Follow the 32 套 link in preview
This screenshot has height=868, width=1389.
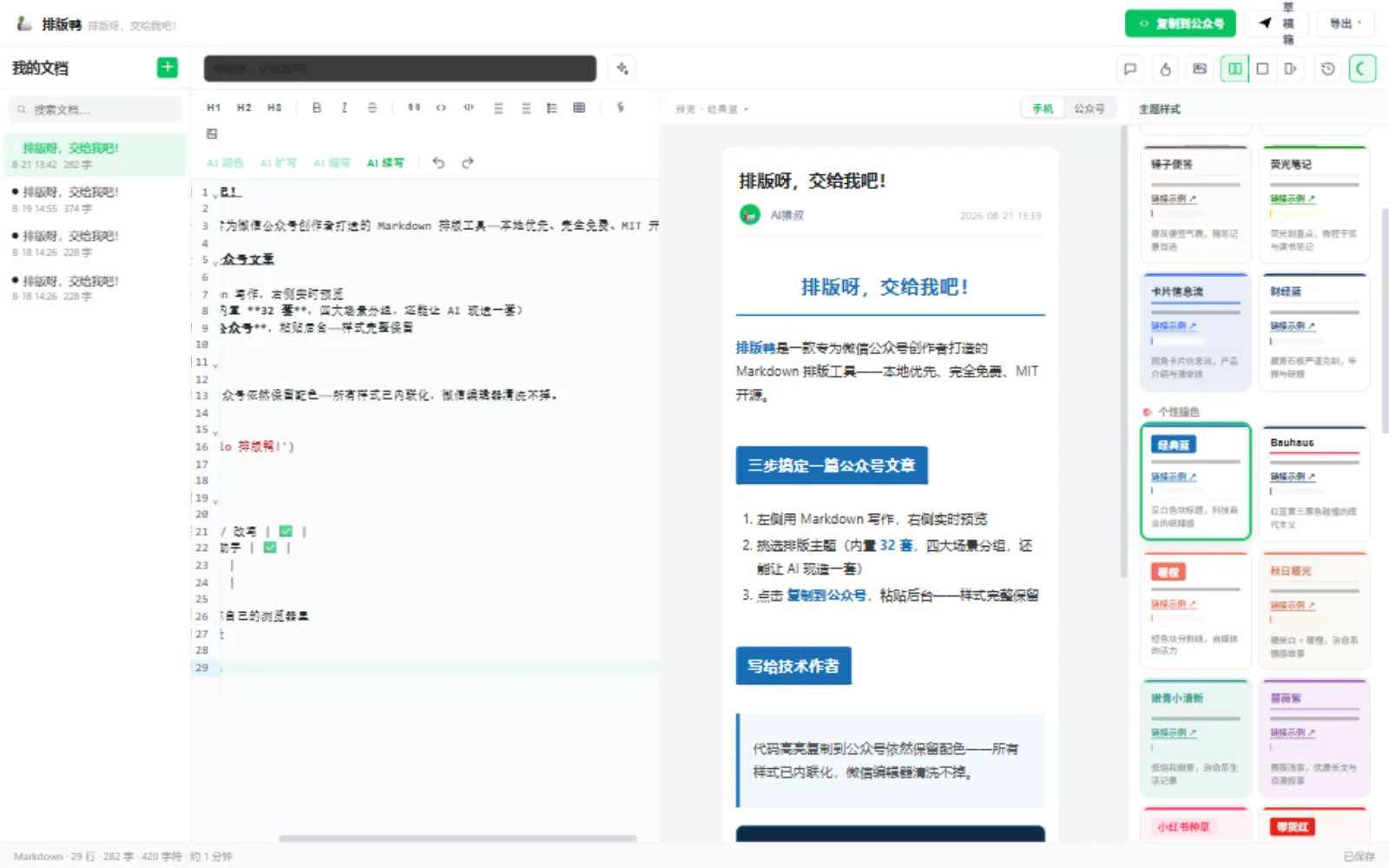click(x=896, y=545)
